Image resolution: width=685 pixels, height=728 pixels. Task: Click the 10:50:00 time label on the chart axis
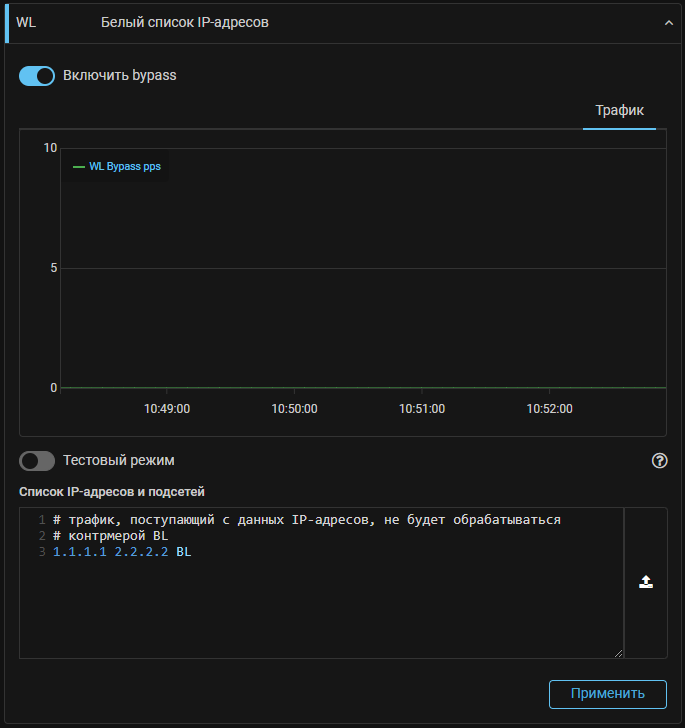tap(294, 409)
